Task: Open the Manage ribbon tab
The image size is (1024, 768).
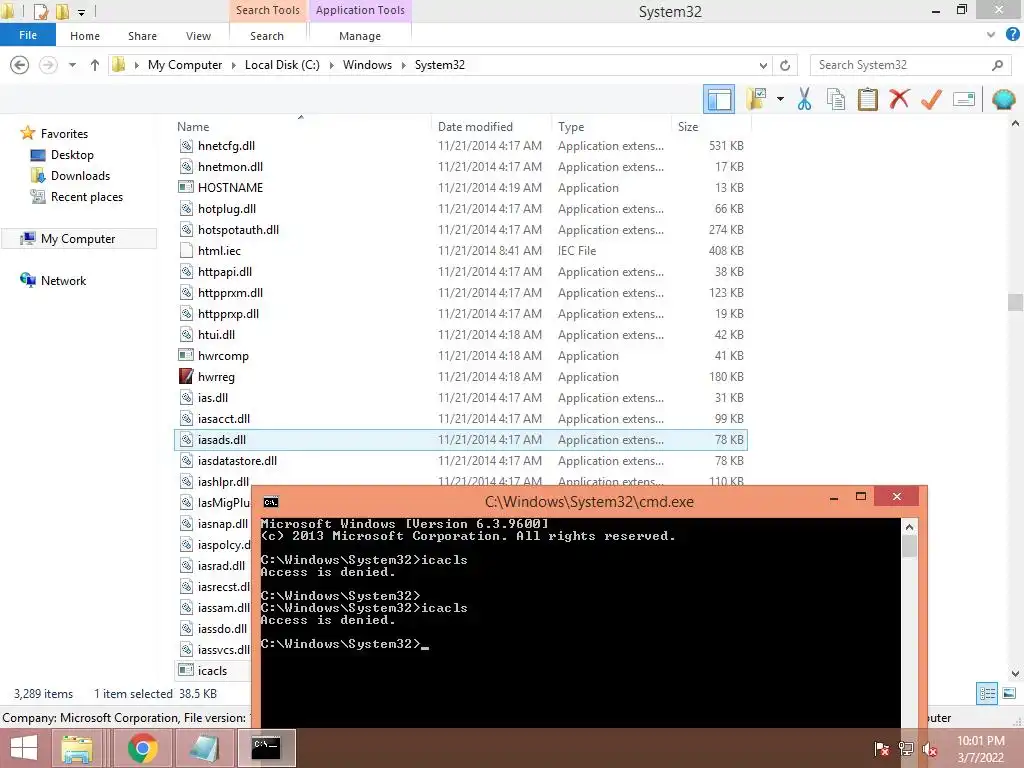Action: point(360,36)
